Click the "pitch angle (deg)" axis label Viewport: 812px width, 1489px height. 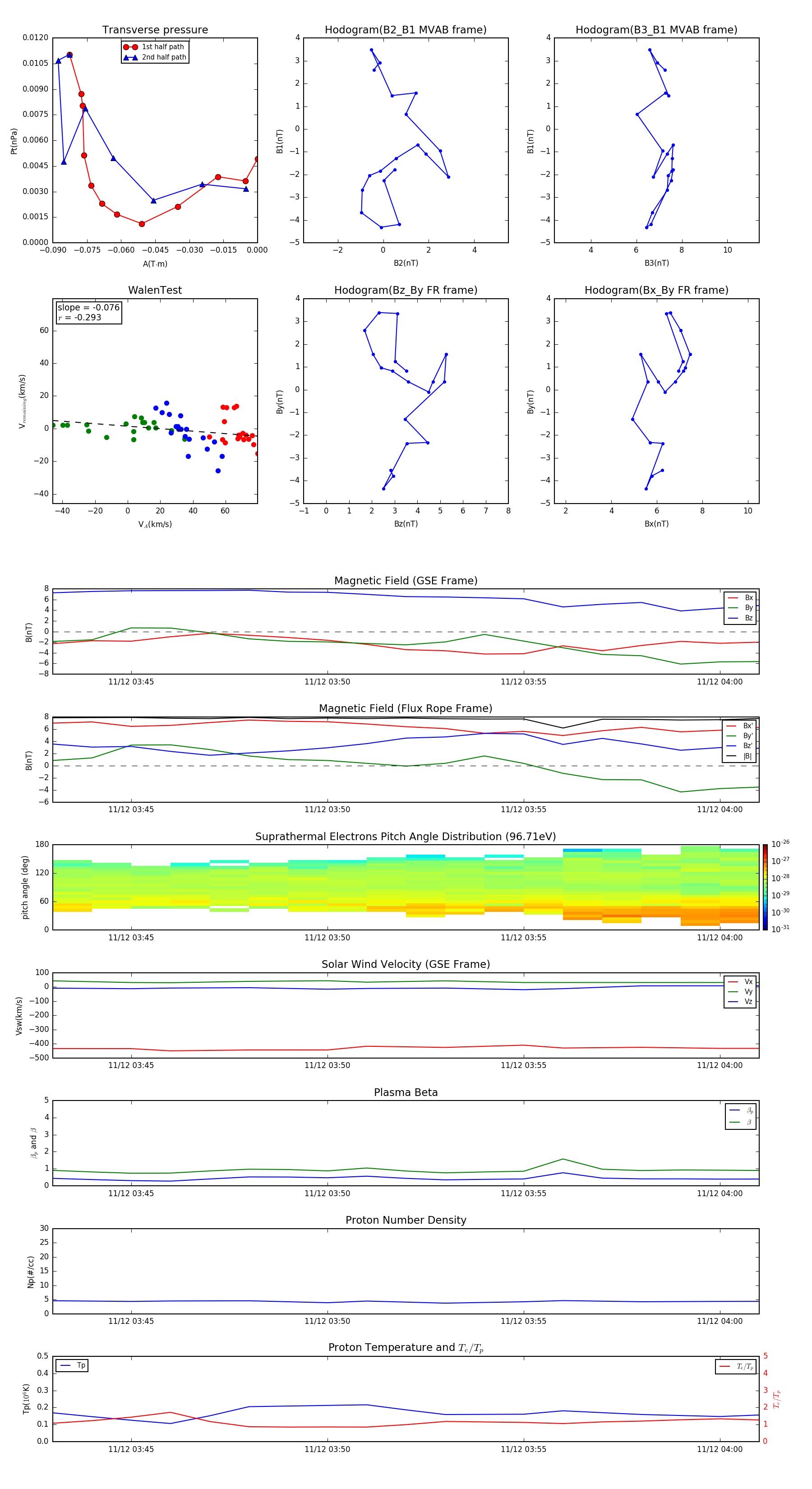(x=25, y=887)
